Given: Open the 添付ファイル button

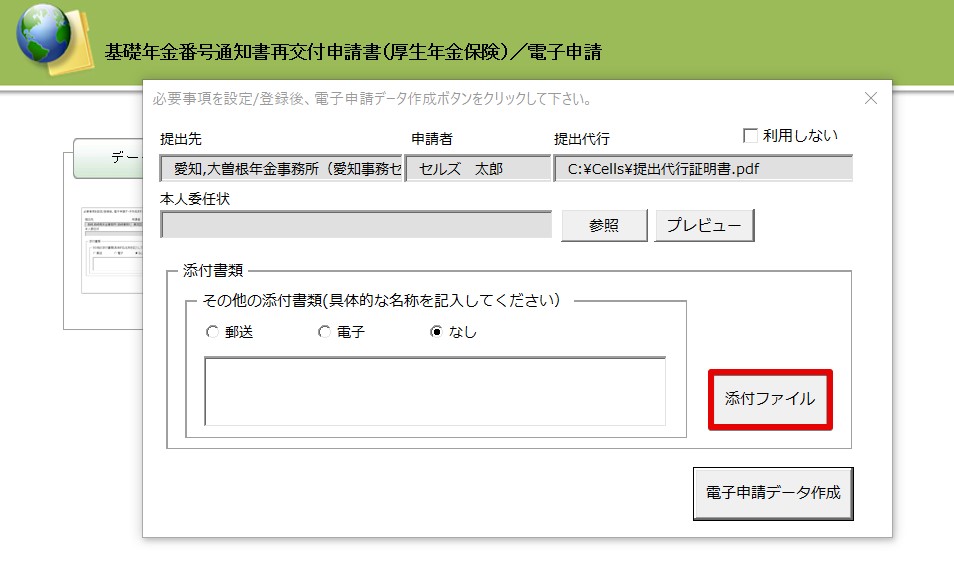Looking at the screenshot, I should [770, 399].
